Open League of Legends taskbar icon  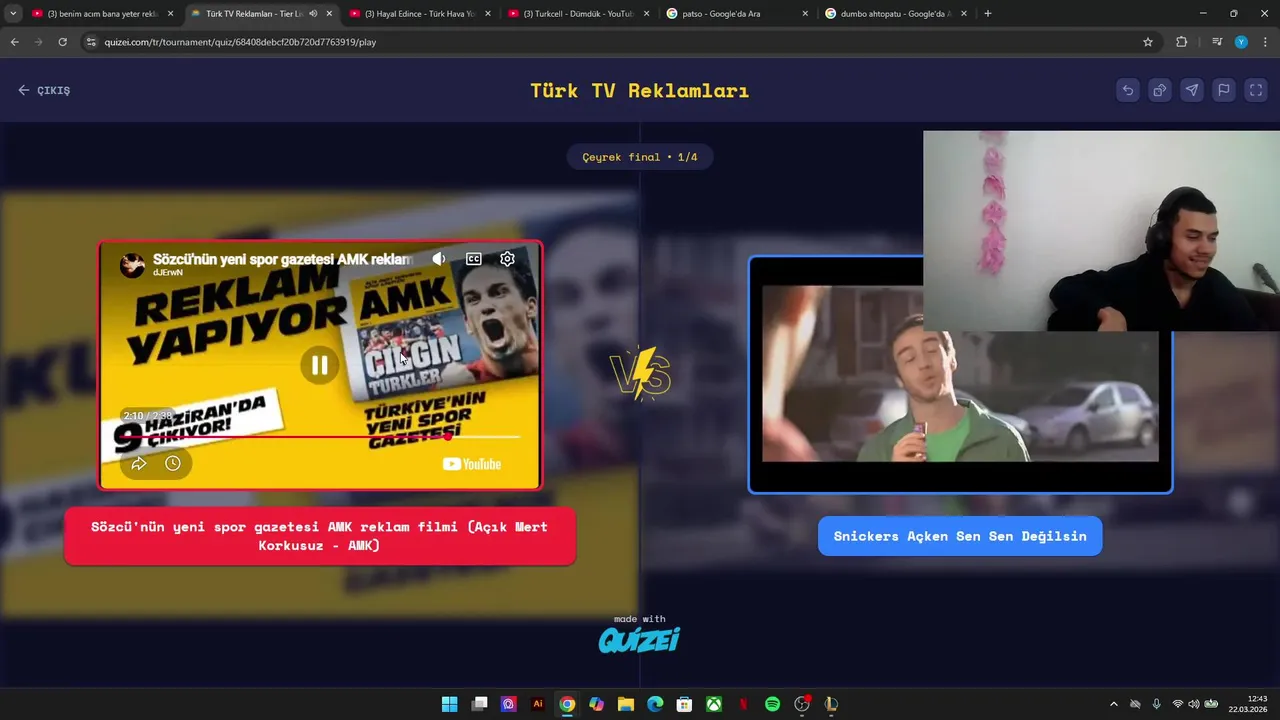[831, 704]
